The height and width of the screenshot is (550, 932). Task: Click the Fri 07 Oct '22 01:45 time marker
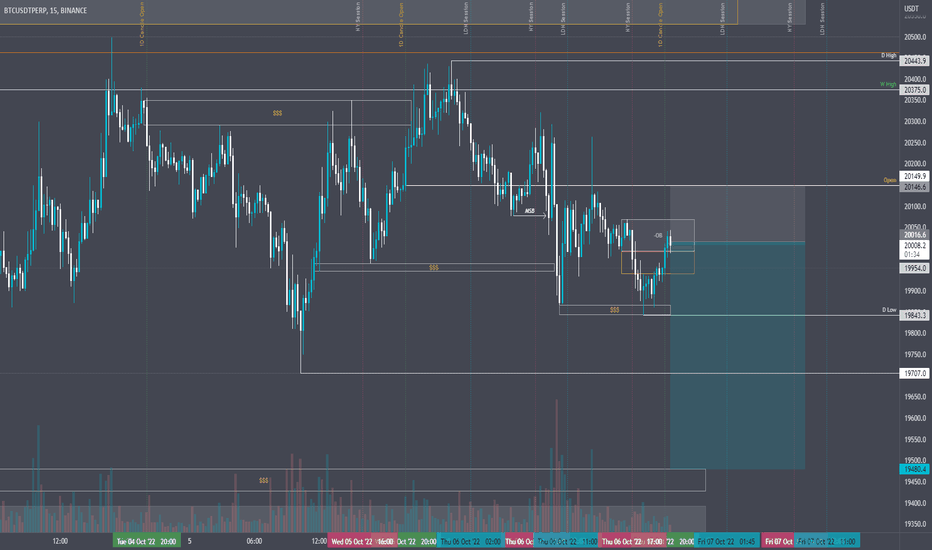[x=726, y=541]
